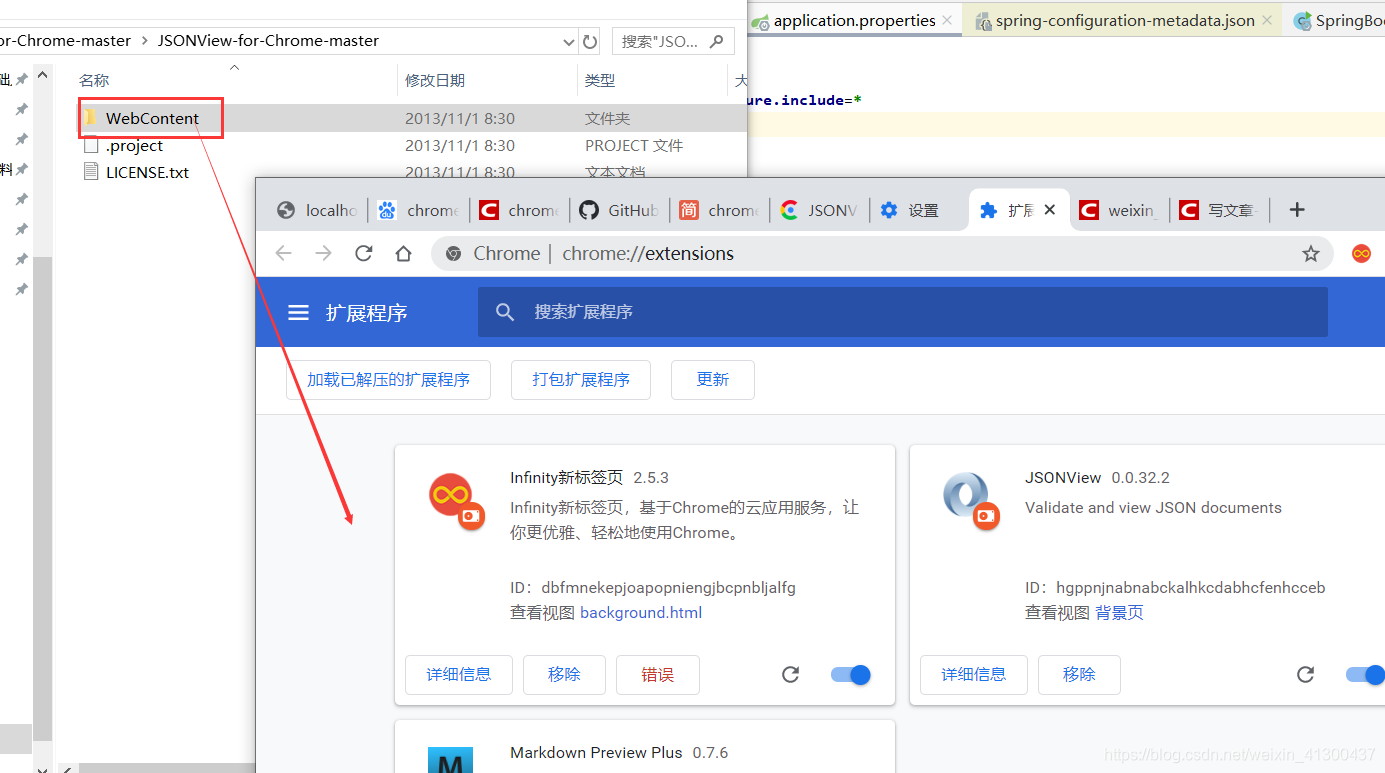The height and width of the screenshot is (773, 1385).
Task: Click the Explorer search box
Action: [672, 41]
